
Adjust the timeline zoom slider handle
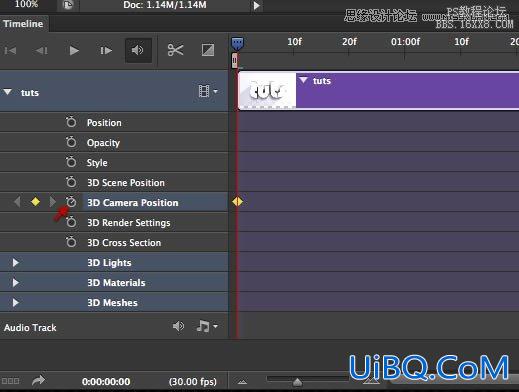tap(297, 381)
